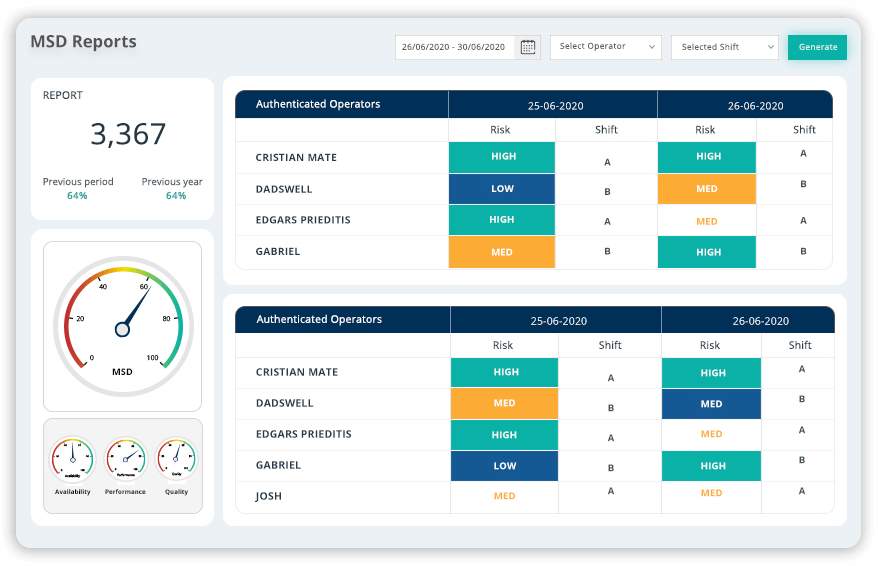Click the Generate button
Viewport: 878px width, 566px height.
[x=817, y=47]
